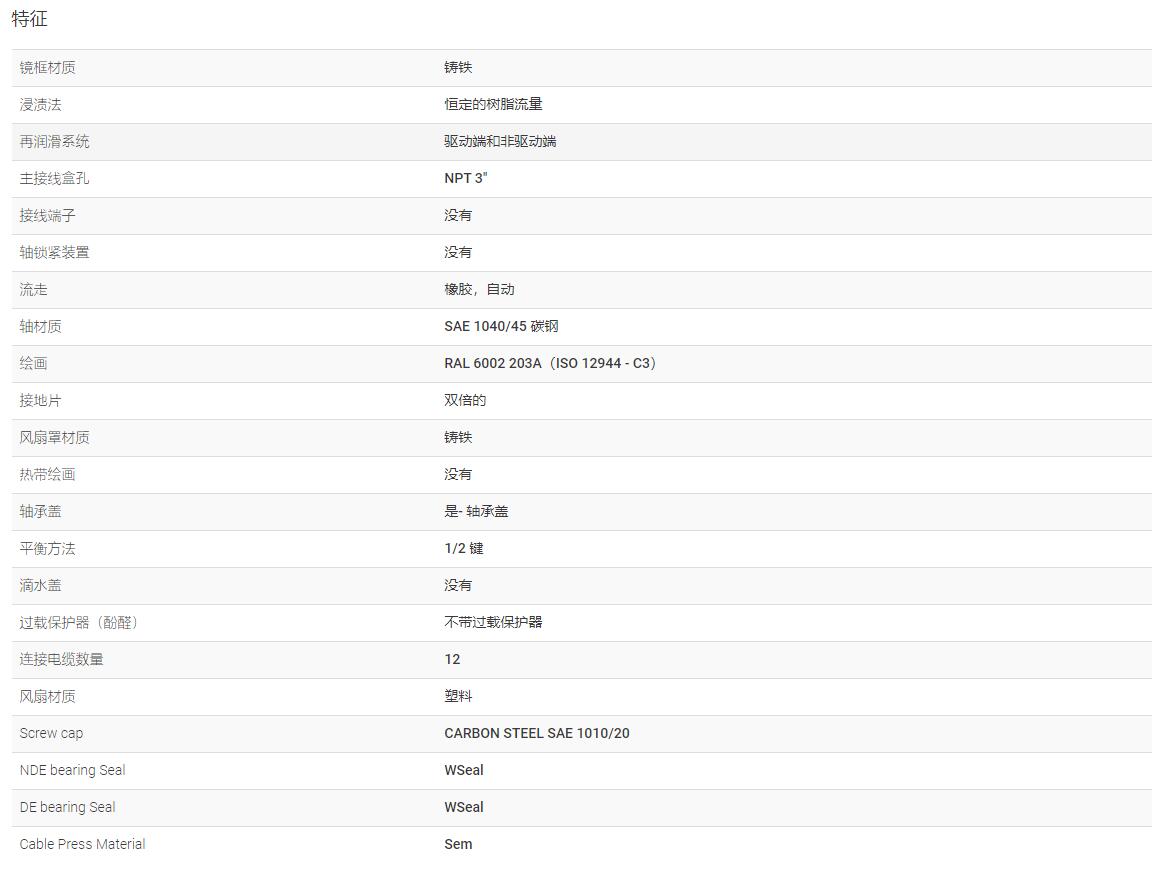Select the 再润滑系统 row label
Image resolution: width=1169 pixels, height=872 pixels.
pos(54,142)
